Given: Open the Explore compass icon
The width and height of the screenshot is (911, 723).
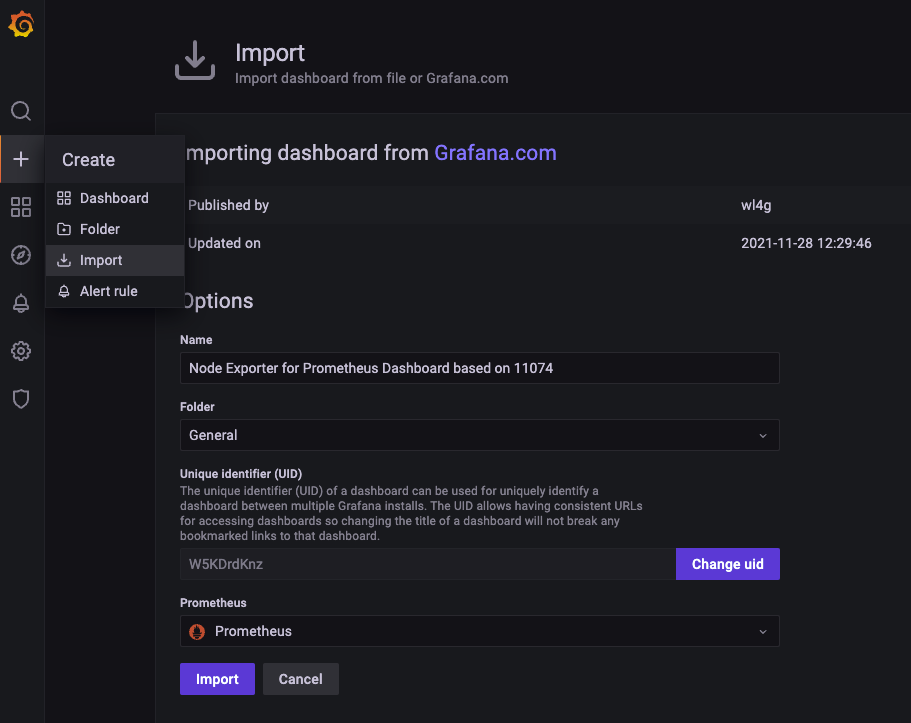Looking at the screenshot, I should tap(21, 255).
